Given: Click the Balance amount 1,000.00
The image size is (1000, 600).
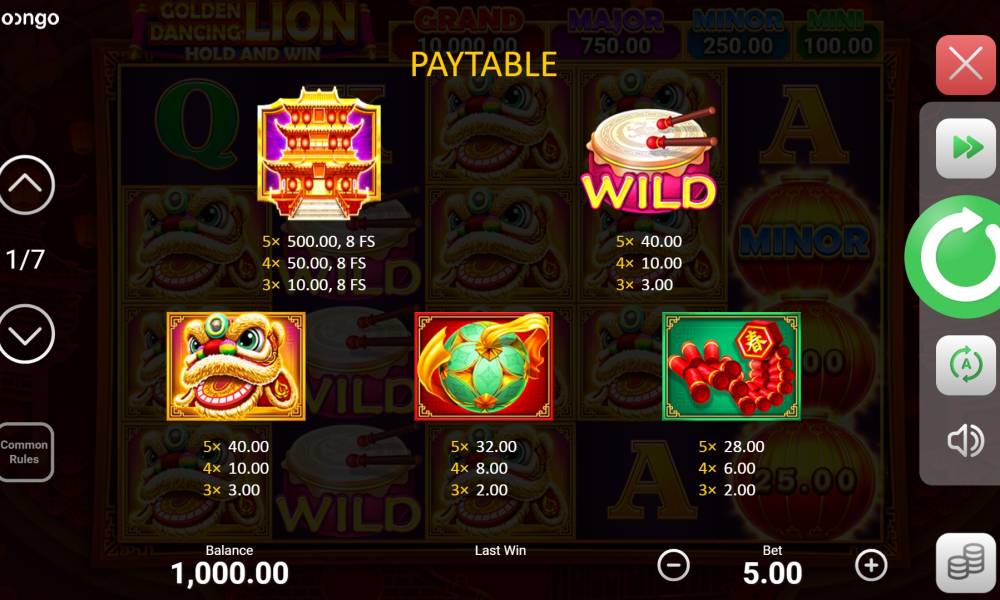Looking at the screenshot, I should tap(230, 573).
